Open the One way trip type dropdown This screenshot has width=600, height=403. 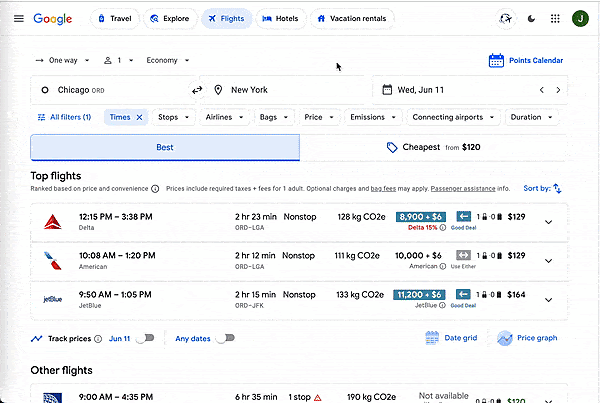coord(62,60)
